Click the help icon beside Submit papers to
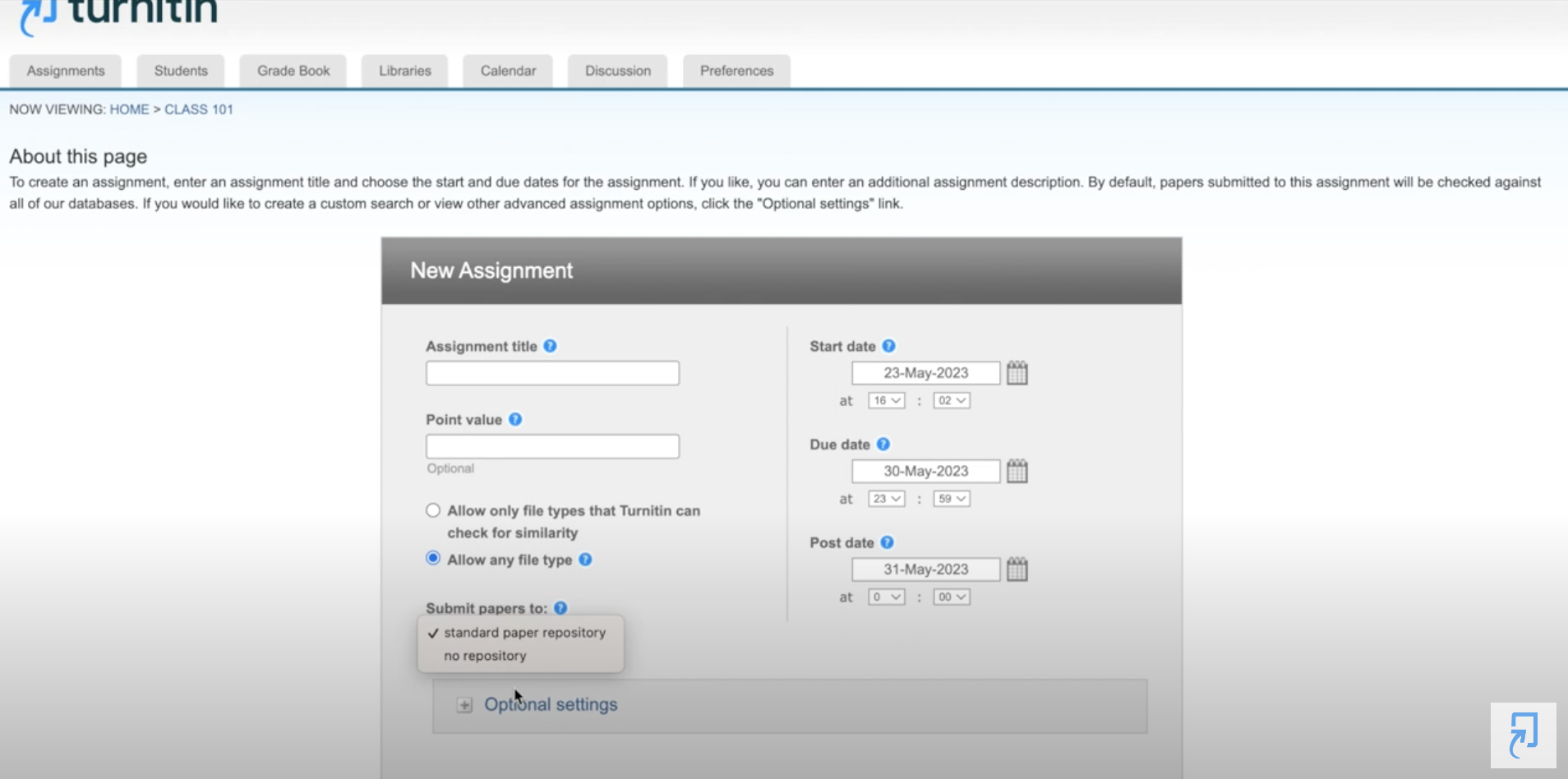Image resolution: width=1568 pixels, height=779 pixels. pyautogui.click(x=560, y=608)
